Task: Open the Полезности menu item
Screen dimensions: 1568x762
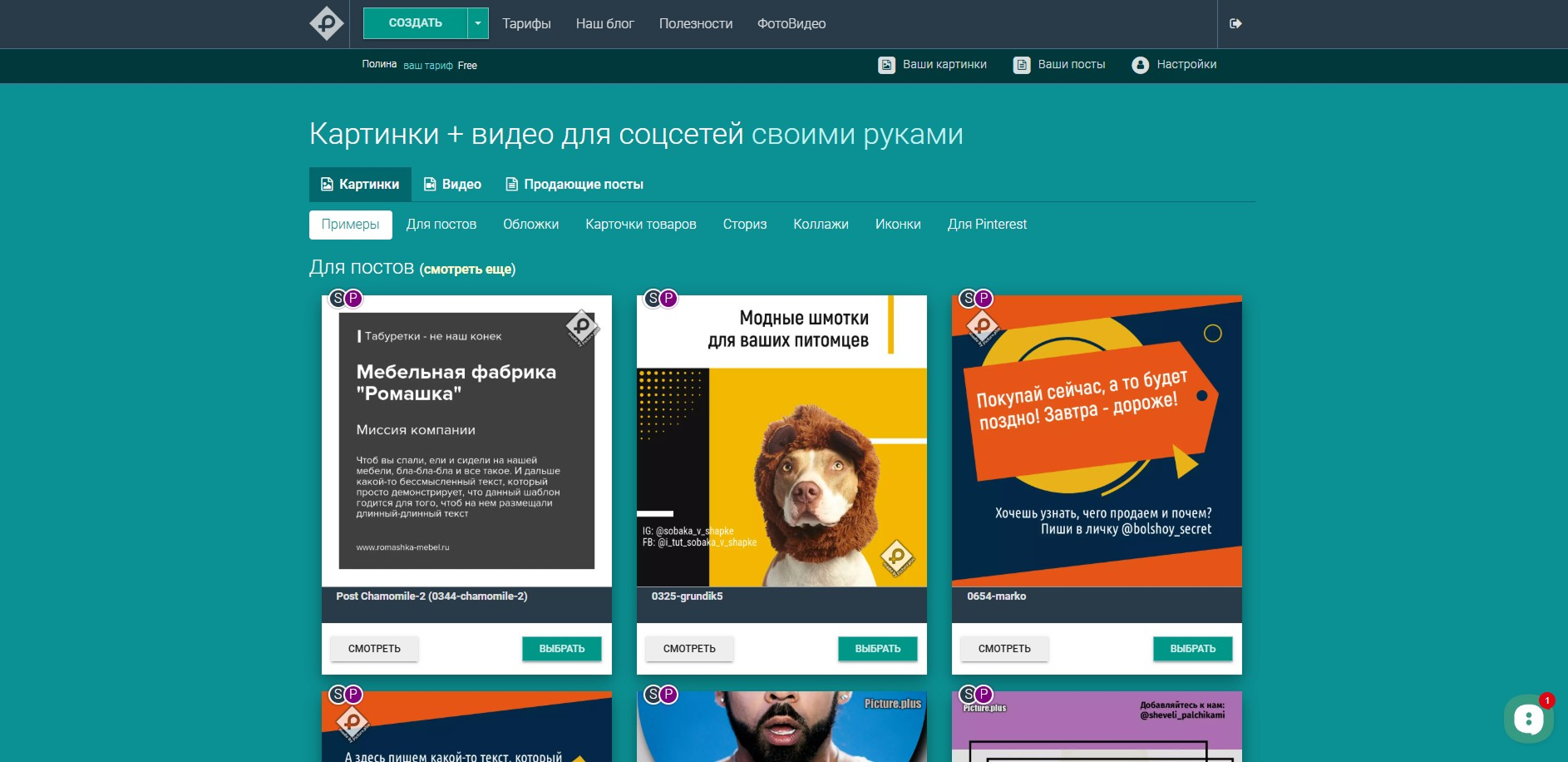Action: 696,23
